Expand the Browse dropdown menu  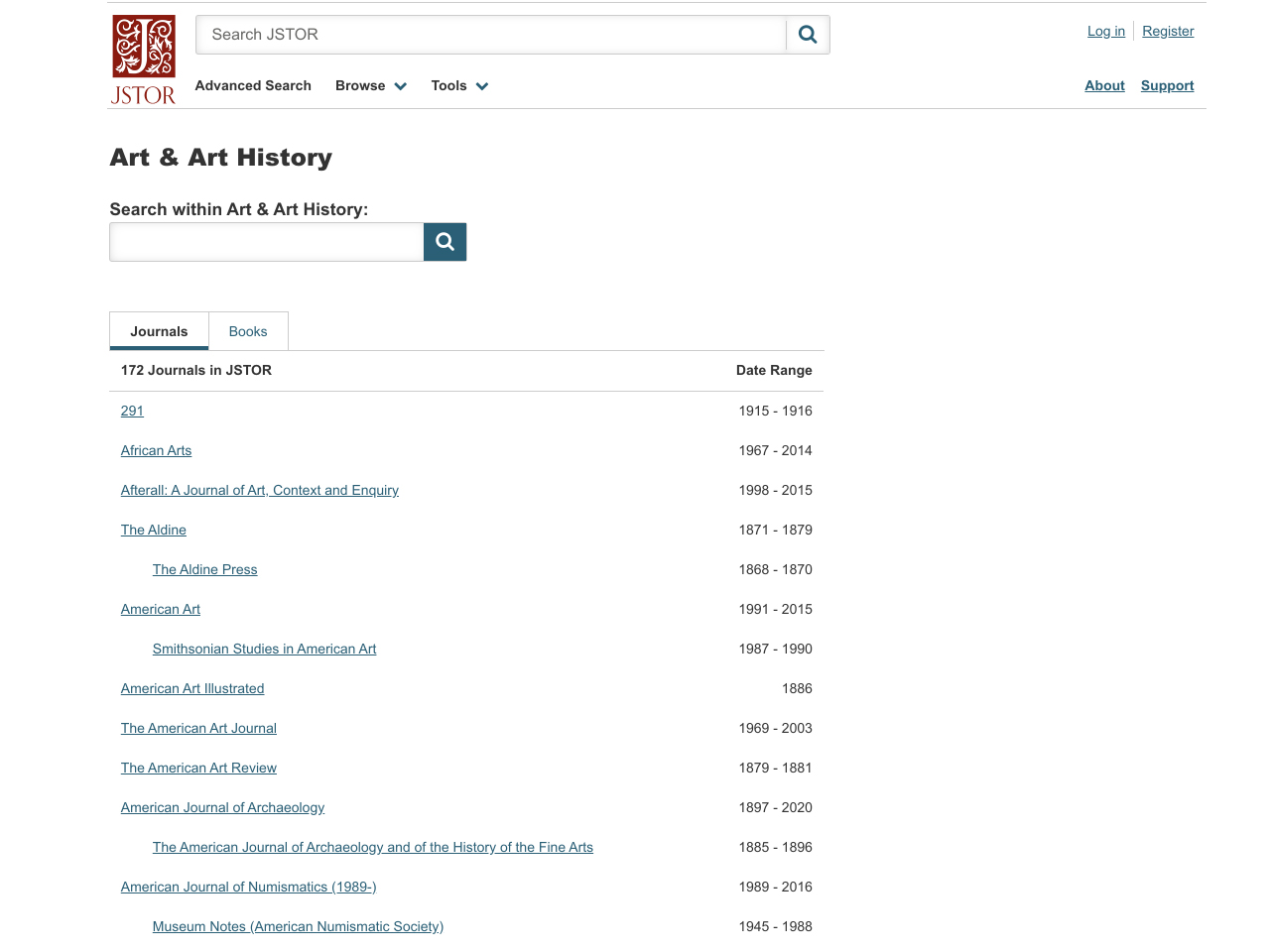[x=371, y=85]
